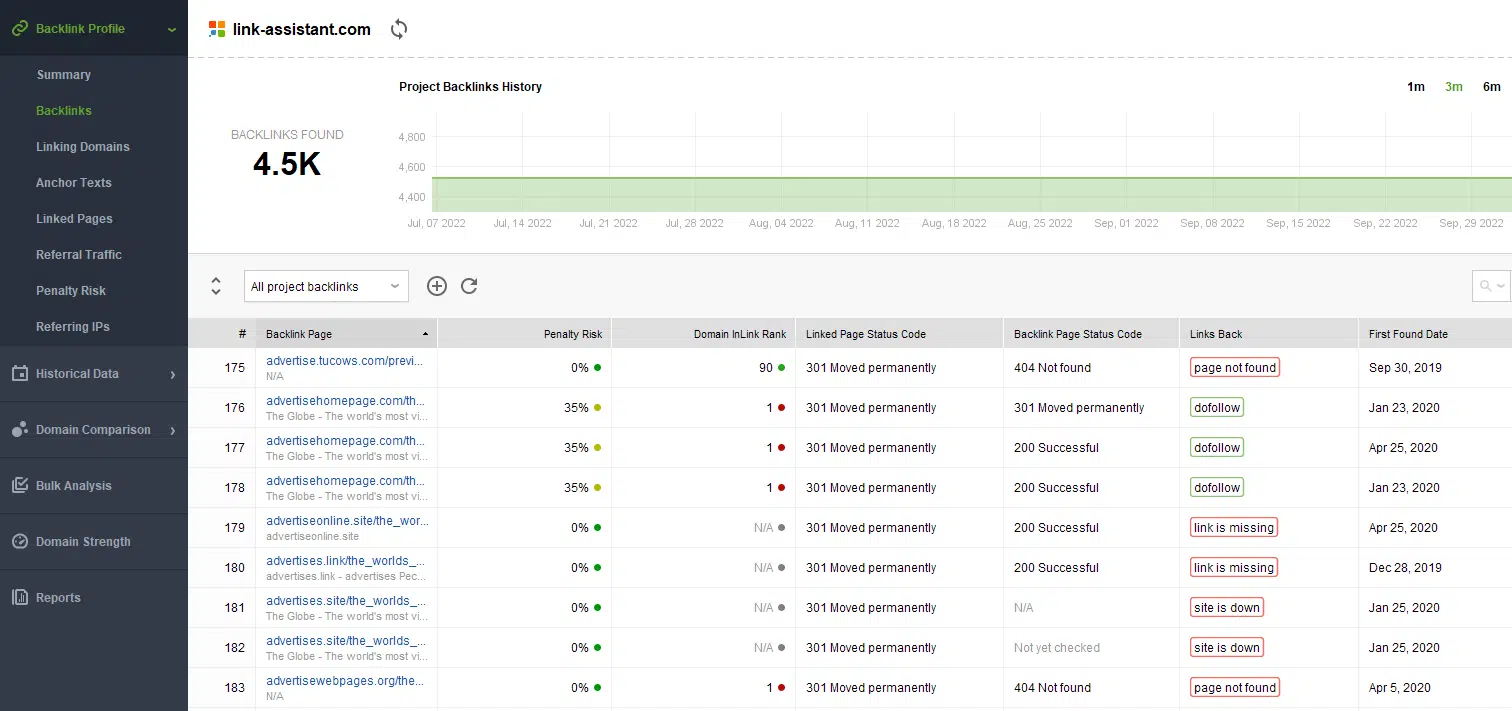Open Referral Traffic section
This screenshot has width=1512, height=711.
(x=79, y=255)
